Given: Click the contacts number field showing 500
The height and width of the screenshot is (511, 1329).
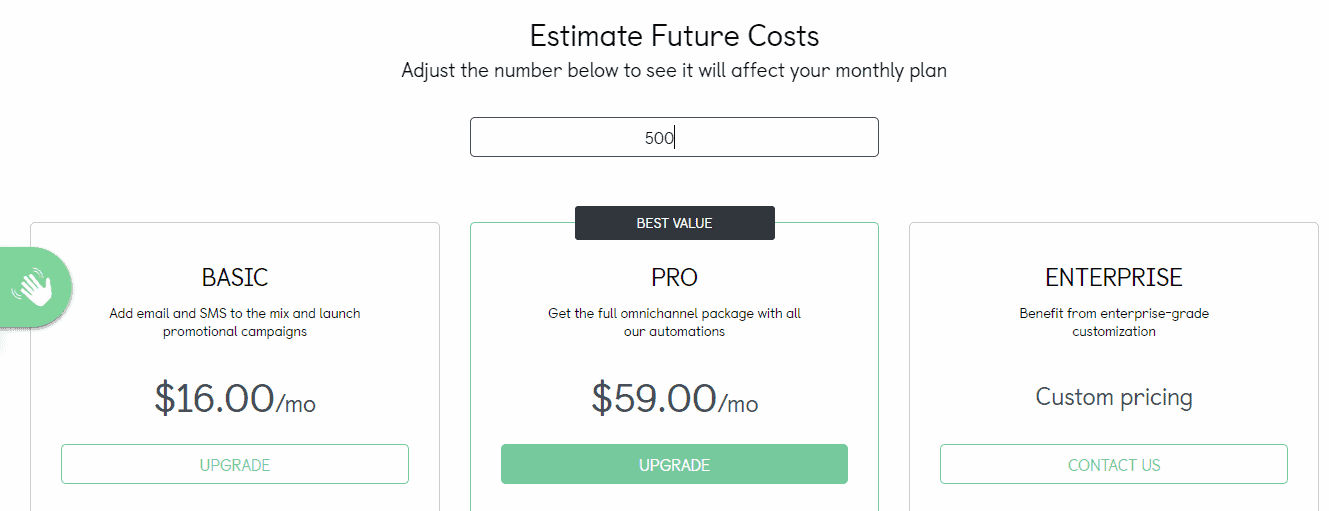Looking at the screenshot, I should [674, 137].
